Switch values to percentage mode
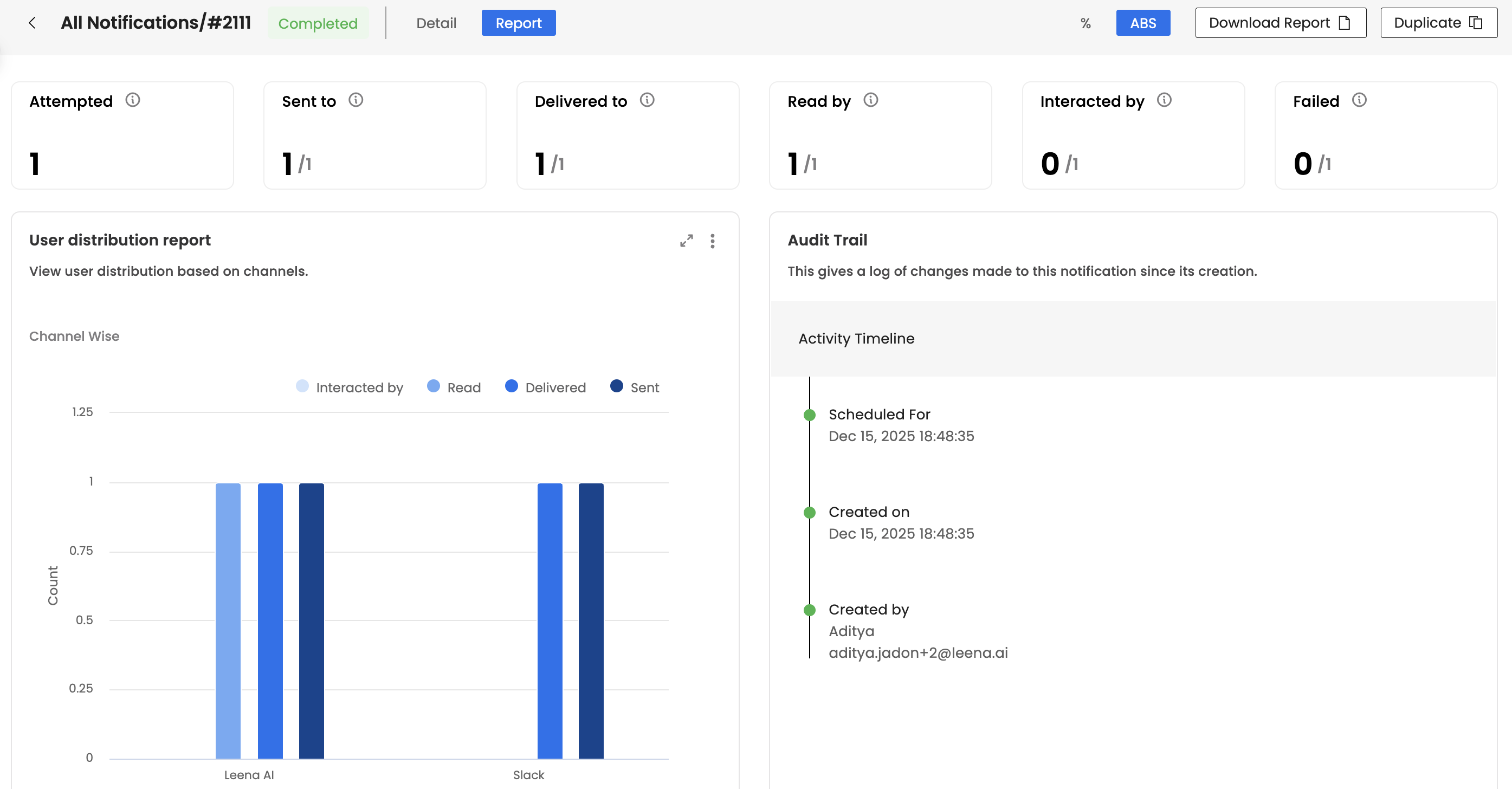 click(1085, 23)
